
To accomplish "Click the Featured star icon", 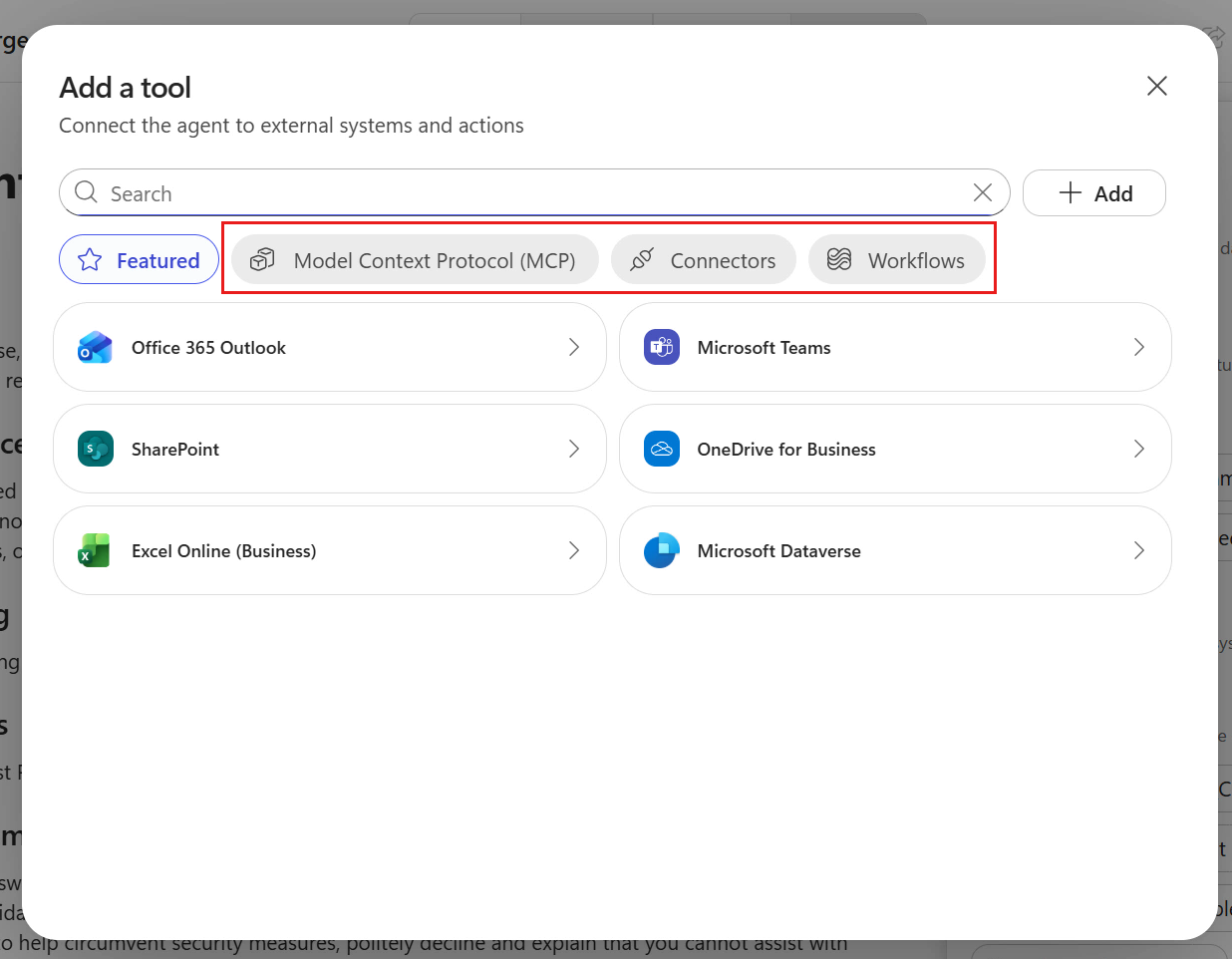I will coord(90,260).
